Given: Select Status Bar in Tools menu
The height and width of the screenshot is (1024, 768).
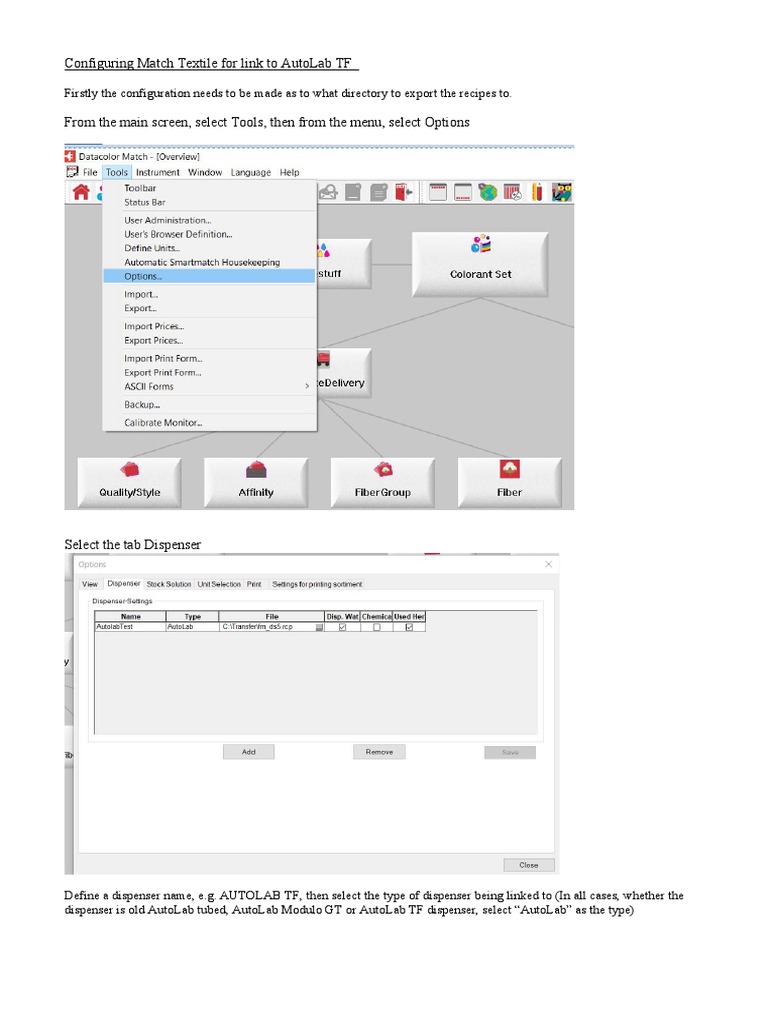Looking at the screenshot, I should [x=209, y=202].
